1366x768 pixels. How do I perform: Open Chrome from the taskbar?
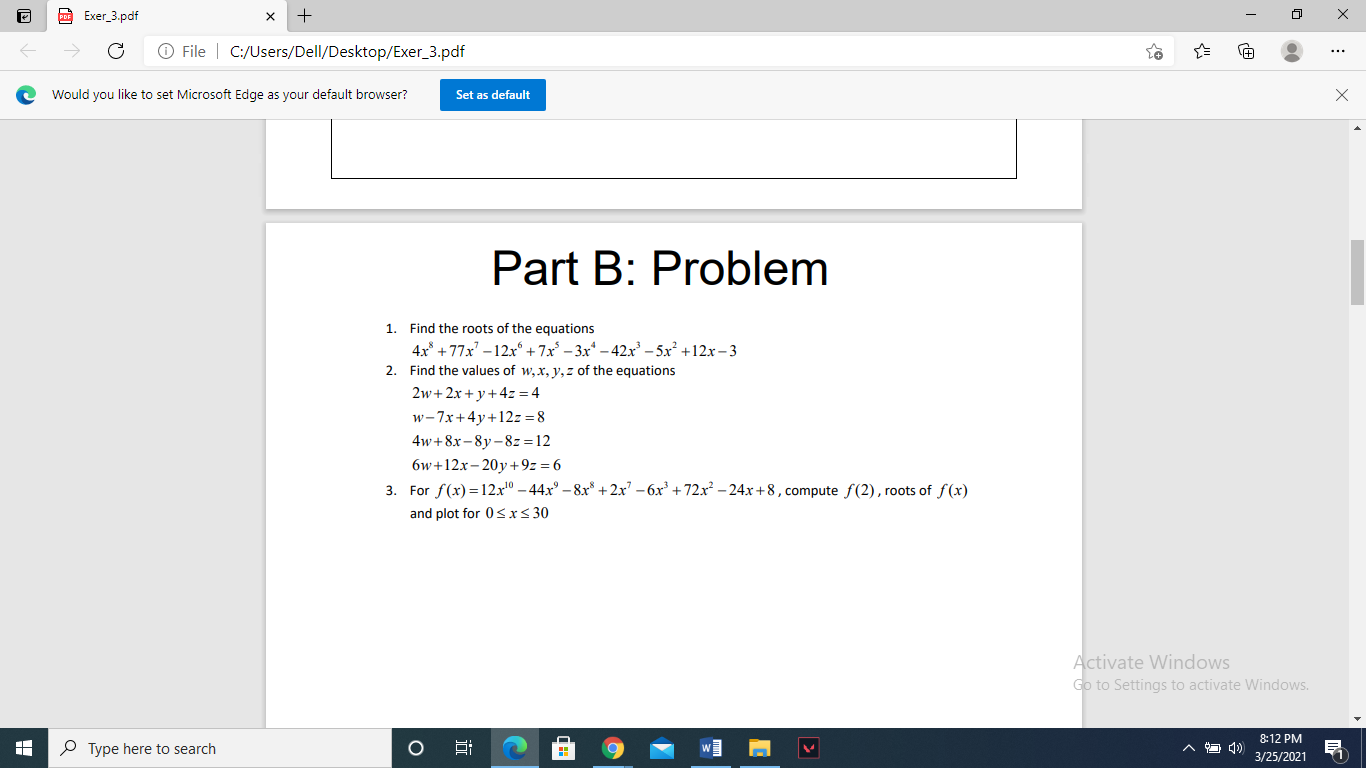[x=612, y=747]
